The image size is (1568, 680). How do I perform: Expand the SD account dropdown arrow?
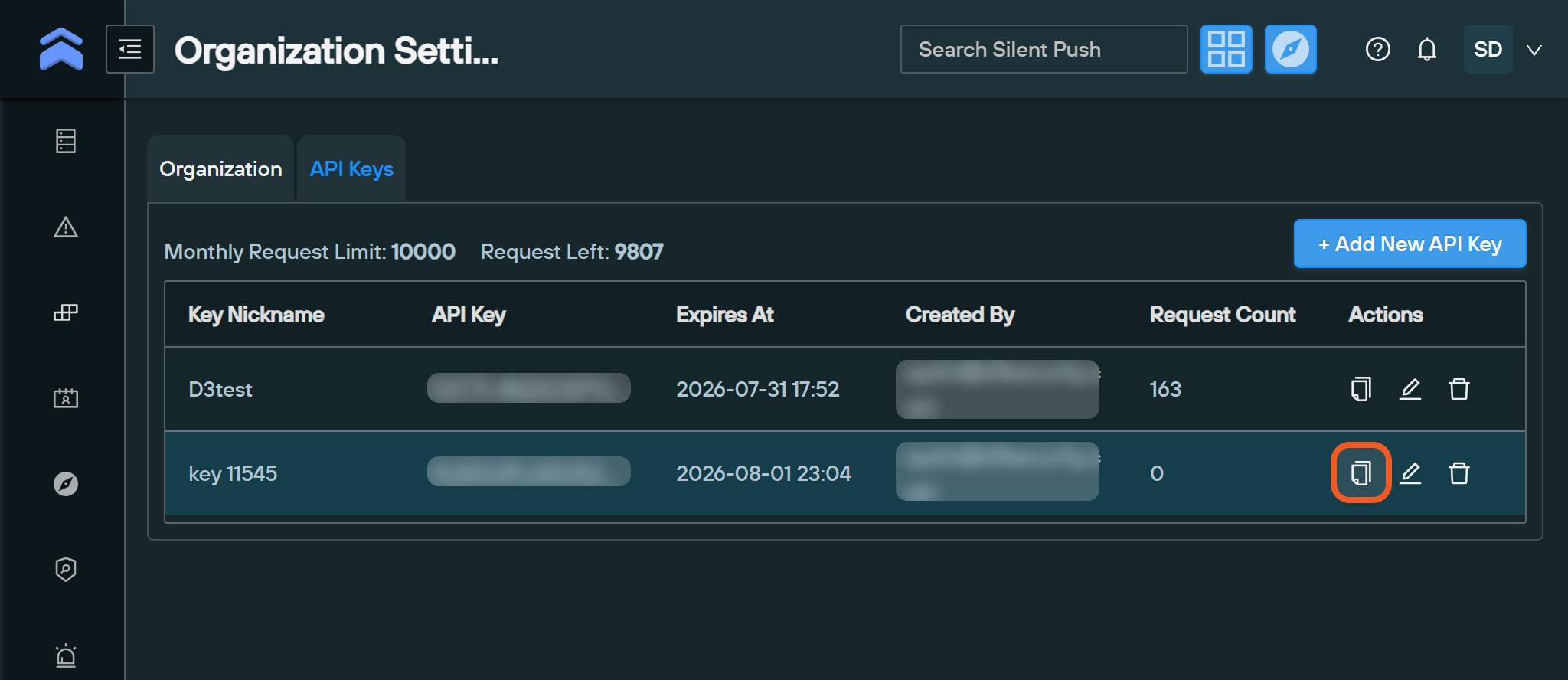coord(1534,51)
